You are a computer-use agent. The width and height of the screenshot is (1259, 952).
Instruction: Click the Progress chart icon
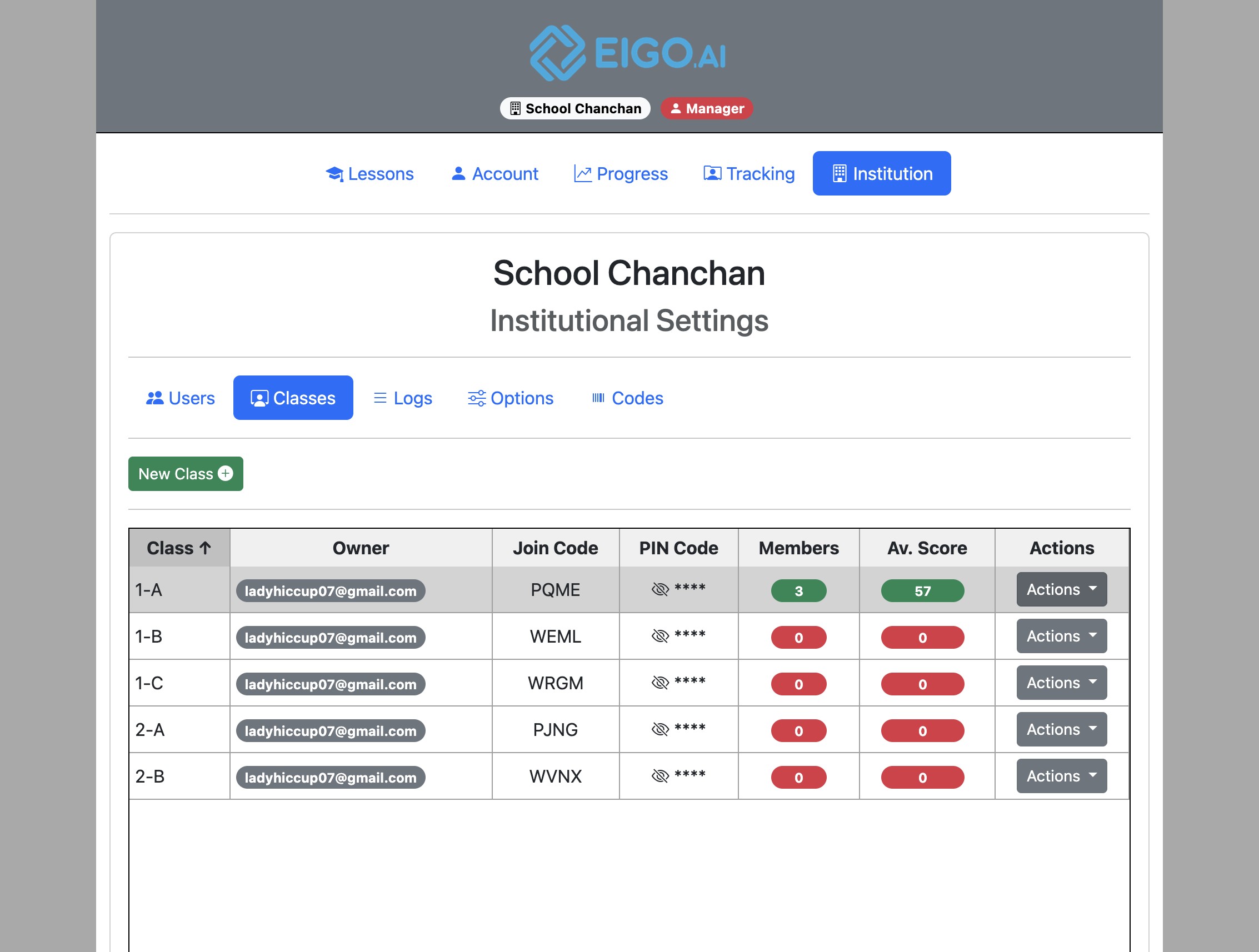pos(582,173)
